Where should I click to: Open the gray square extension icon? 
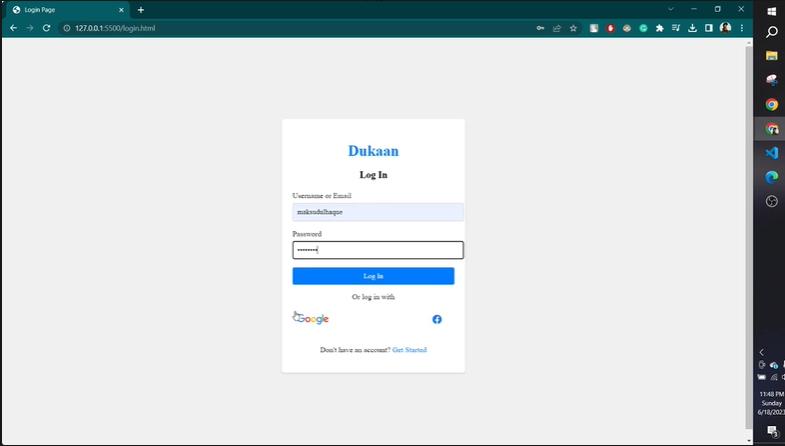[594, 28]
